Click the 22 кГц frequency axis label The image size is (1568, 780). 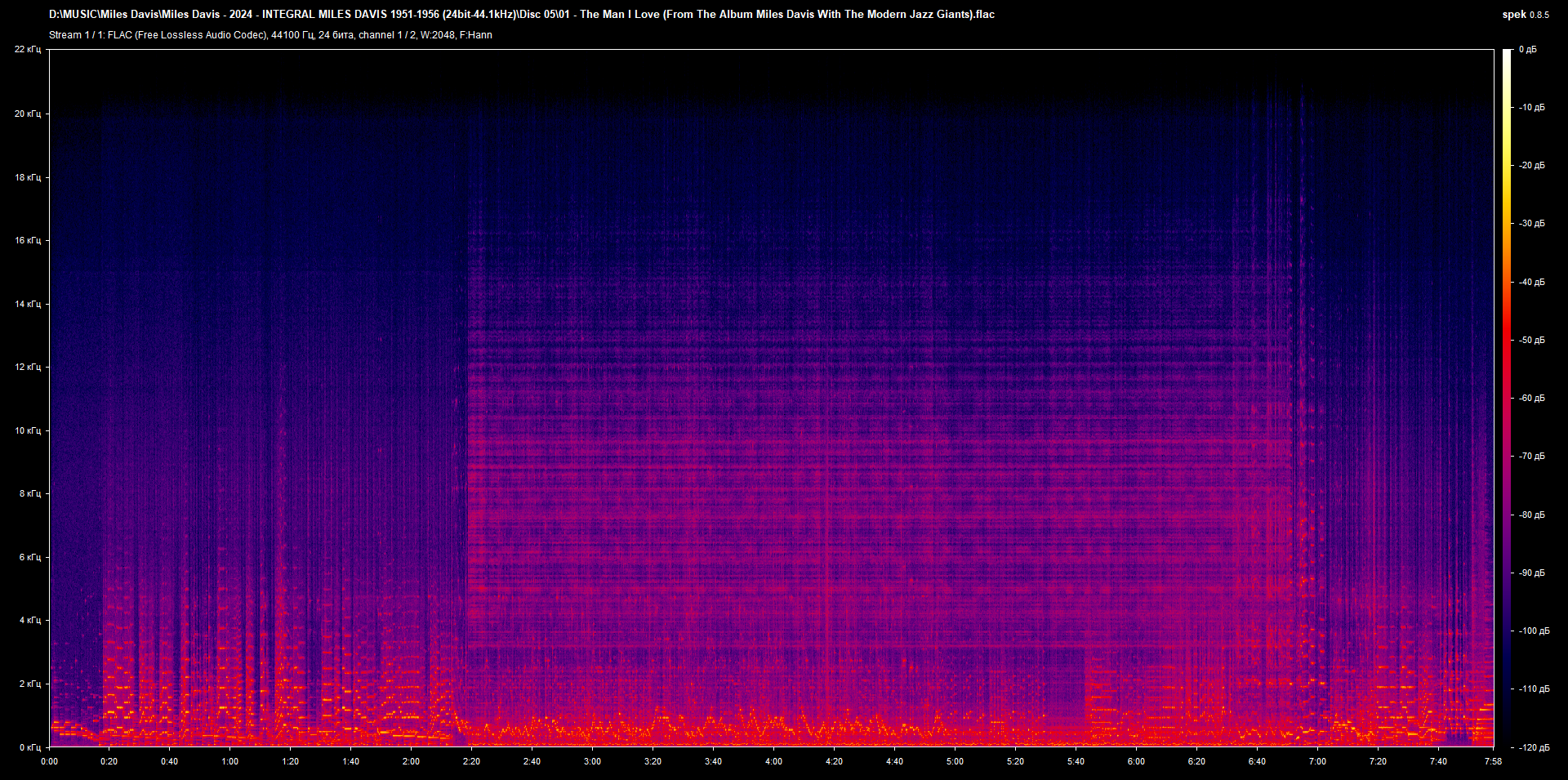point(28,50)
